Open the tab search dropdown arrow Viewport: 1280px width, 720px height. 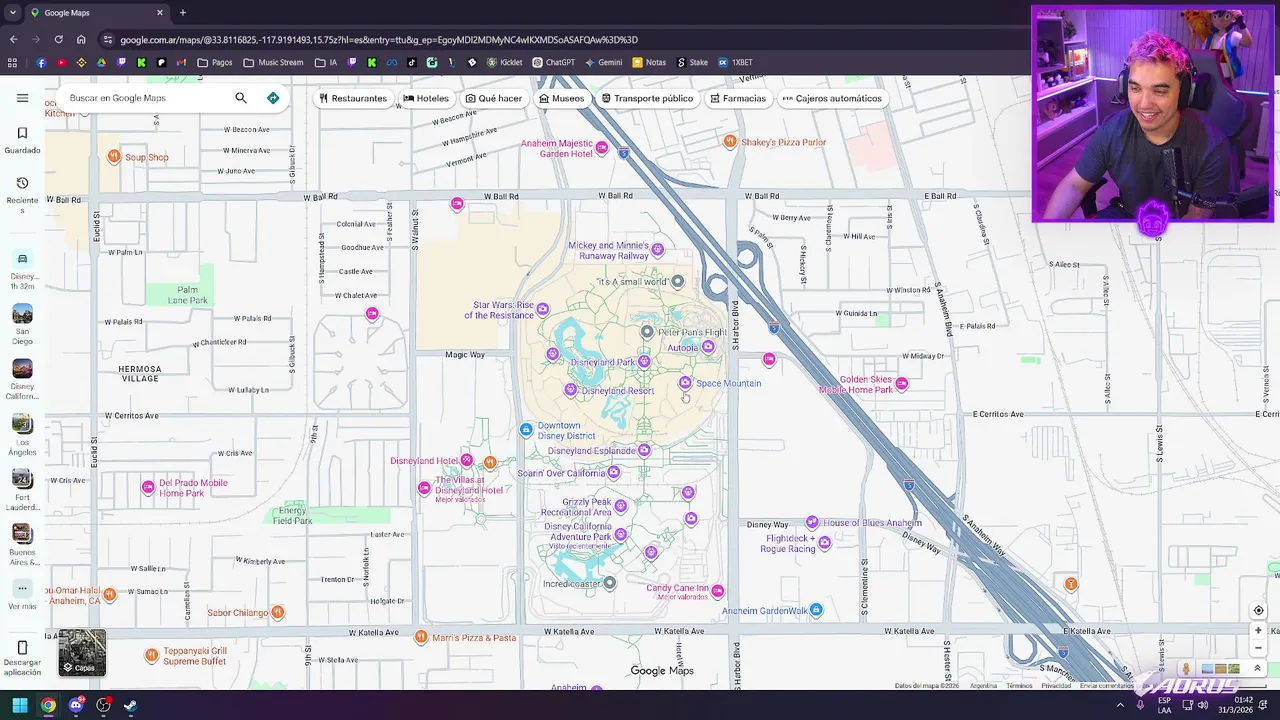pos(12,13)
